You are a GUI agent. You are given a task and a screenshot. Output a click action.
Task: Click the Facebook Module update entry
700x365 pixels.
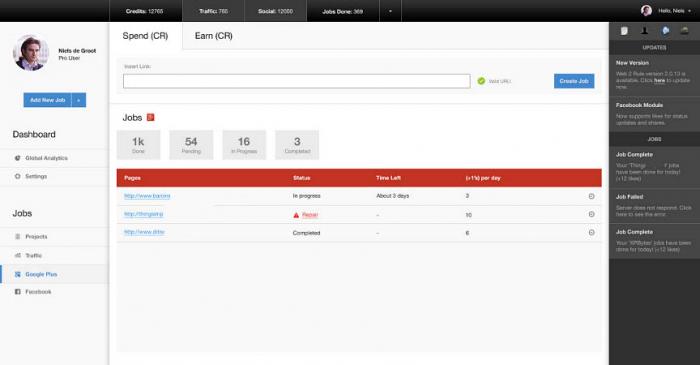654,114
